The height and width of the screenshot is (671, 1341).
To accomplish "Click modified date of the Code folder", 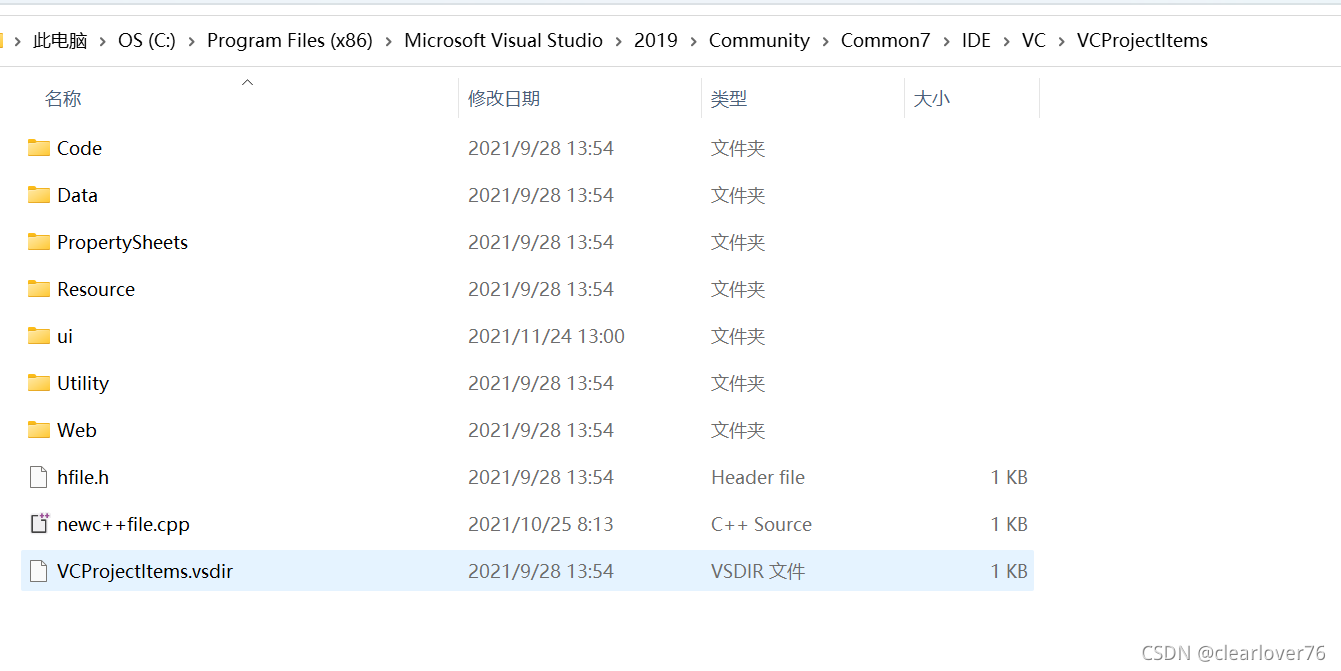I will coord(541,148).
